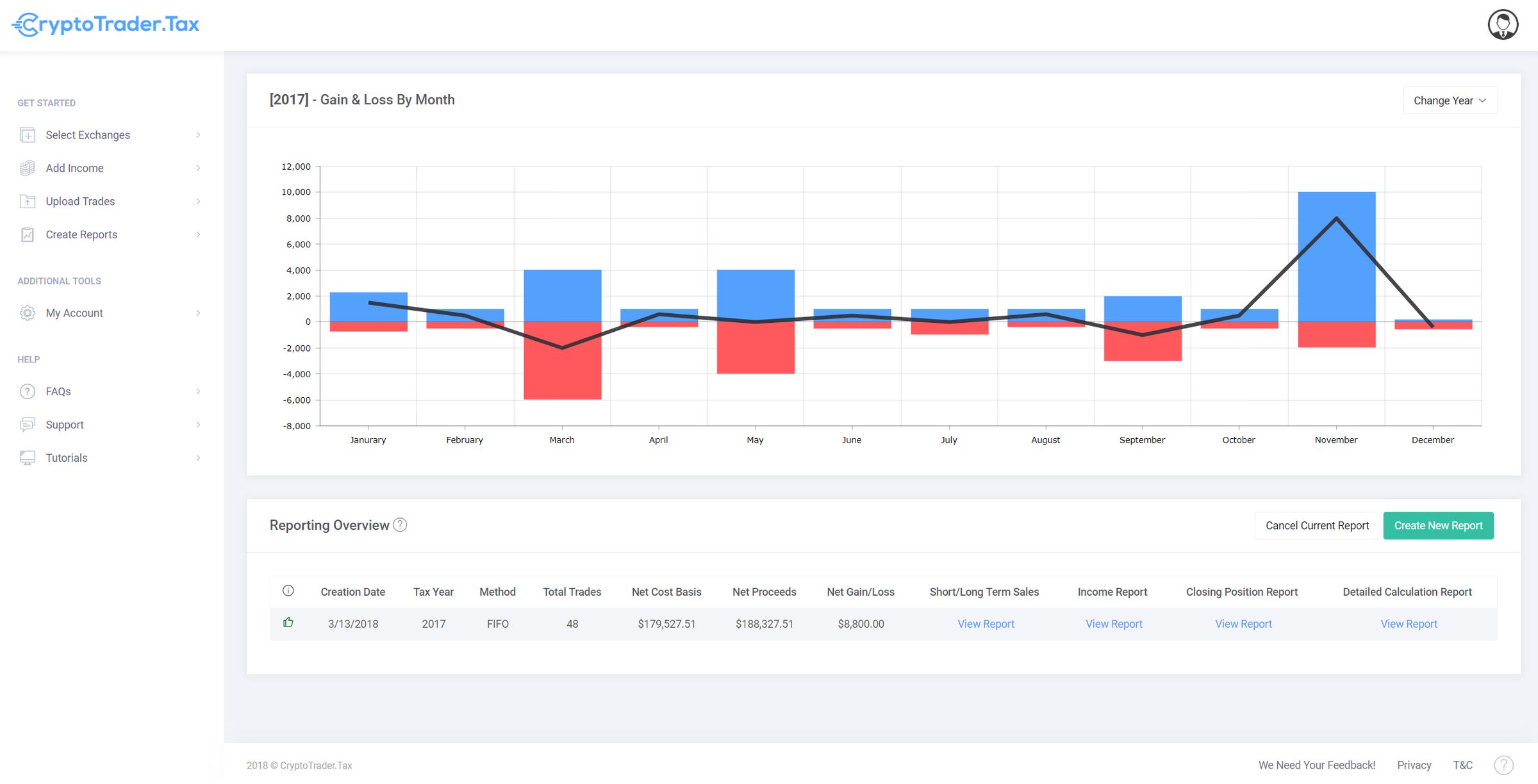Open My Account via the gear icon
This screenshot has height=784, width=1538.
pos(28,313)
